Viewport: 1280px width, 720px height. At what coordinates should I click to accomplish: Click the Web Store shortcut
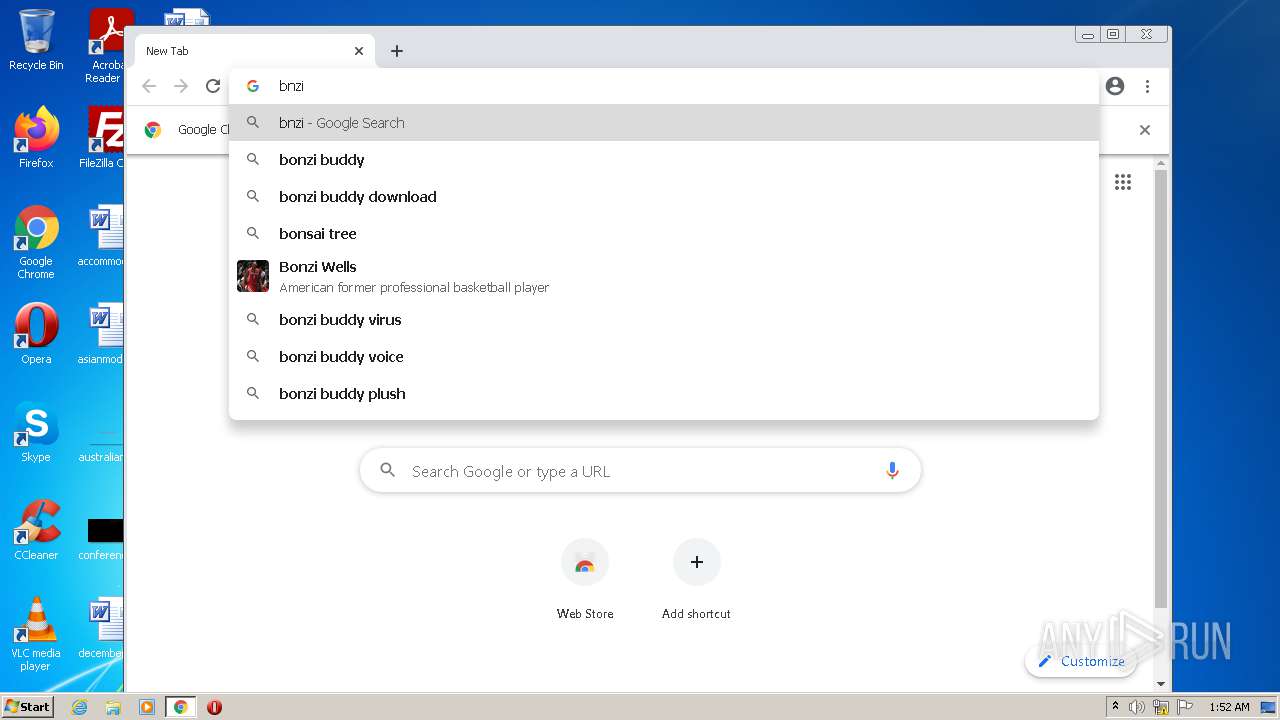pyautogui.click(x=585, y=580)
